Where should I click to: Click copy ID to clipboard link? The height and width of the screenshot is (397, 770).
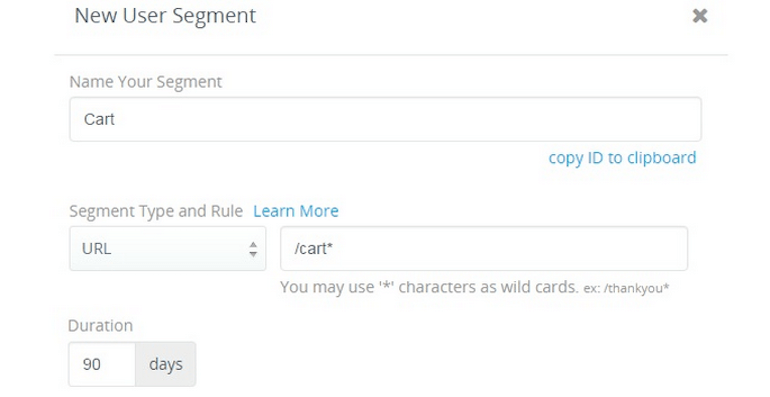[x=622, y=158]
